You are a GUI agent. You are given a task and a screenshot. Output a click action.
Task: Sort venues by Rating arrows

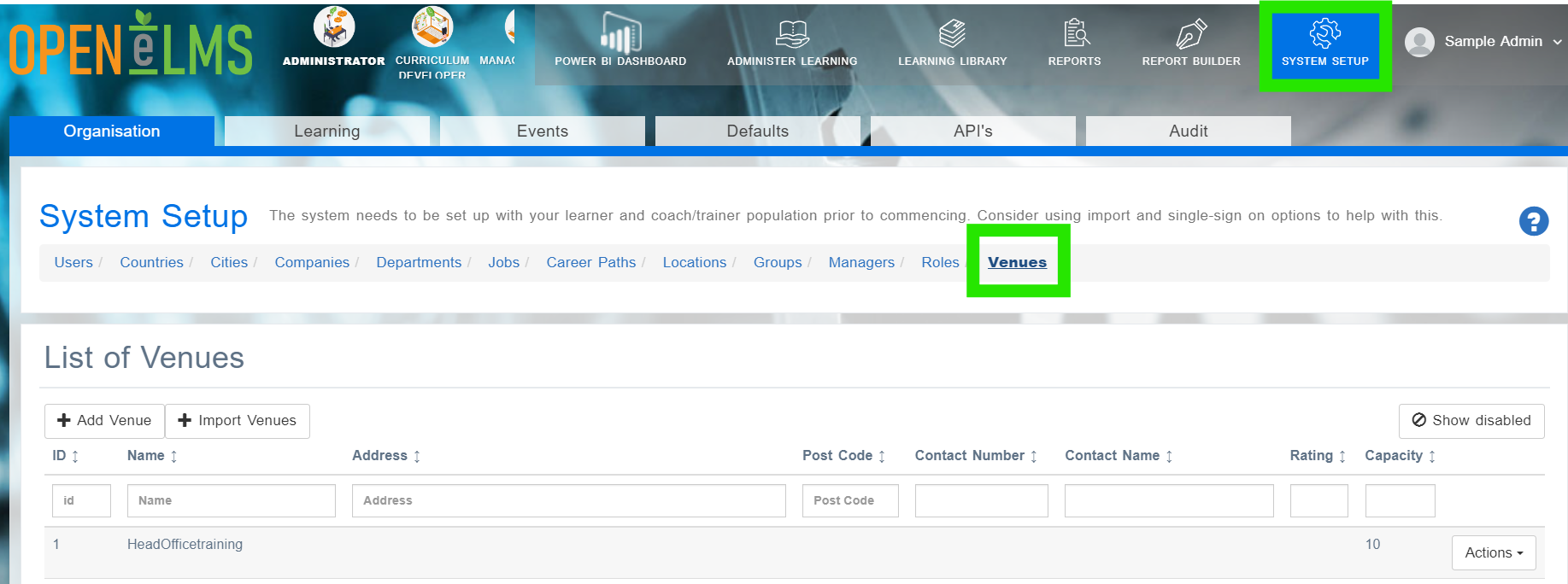pyautogui.click(x=1342, y=456)
